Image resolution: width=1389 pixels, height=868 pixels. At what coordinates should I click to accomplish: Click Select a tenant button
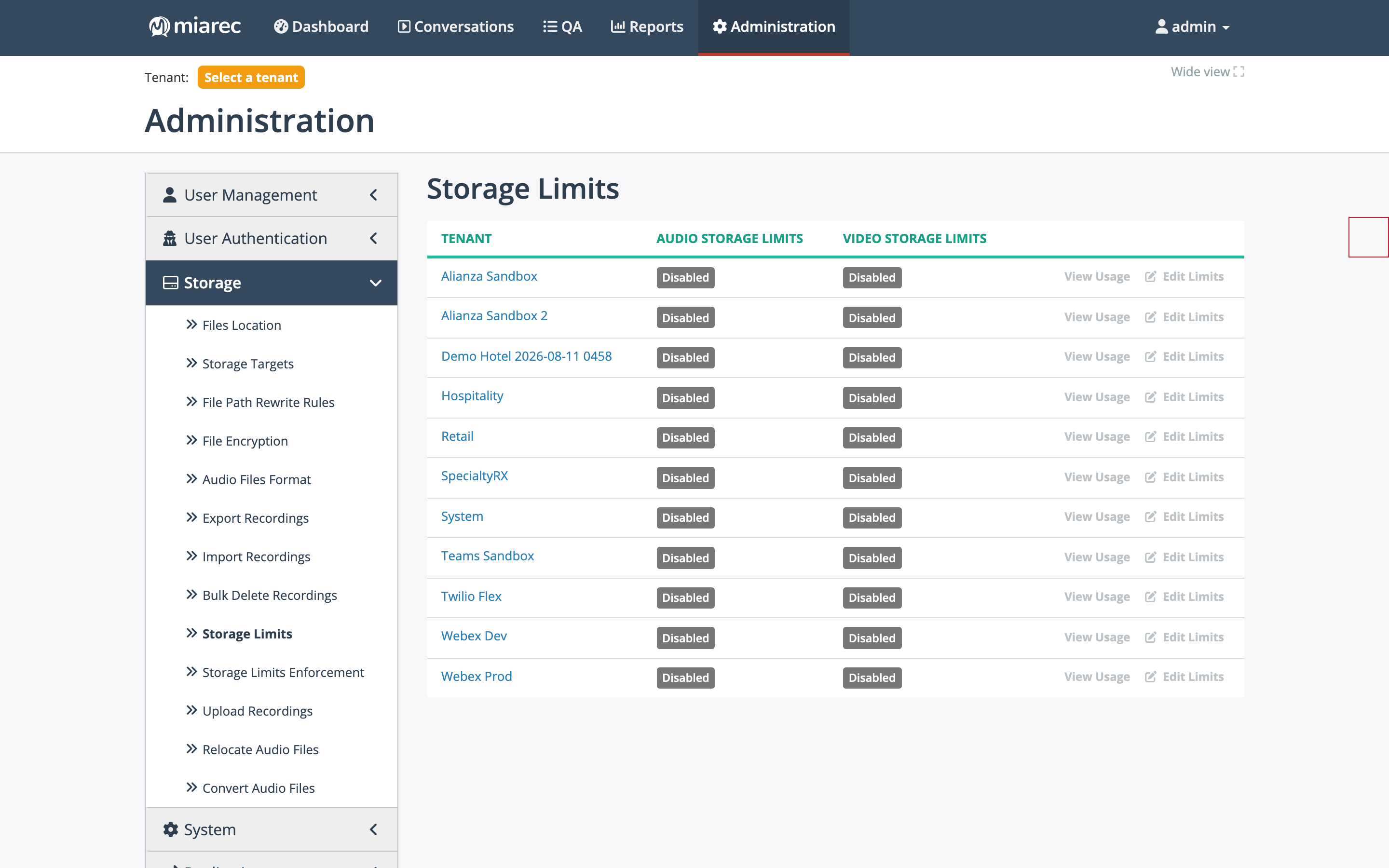[x=251, y=78]
